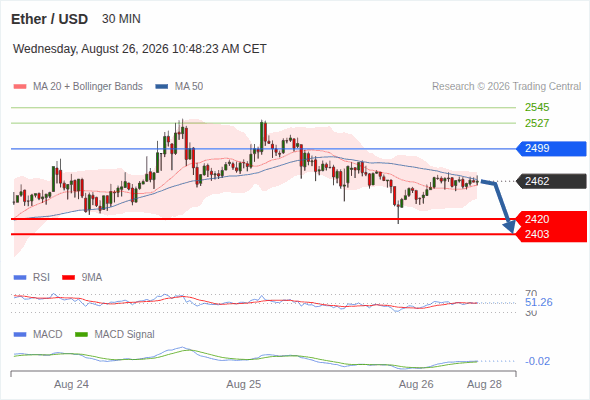Click the MACD Signal green legend marker
This screenshot has height=400, width=590.
[x=81, y=335]
